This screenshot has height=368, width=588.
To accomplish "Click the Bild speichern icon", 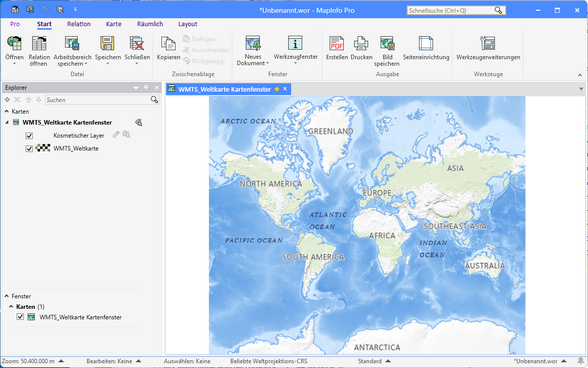I will point(387,43).
